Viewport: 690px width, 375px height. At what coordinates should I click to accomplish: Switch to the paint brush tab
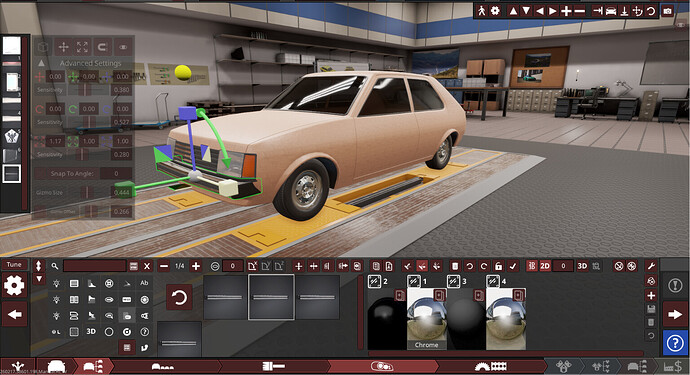273,366
